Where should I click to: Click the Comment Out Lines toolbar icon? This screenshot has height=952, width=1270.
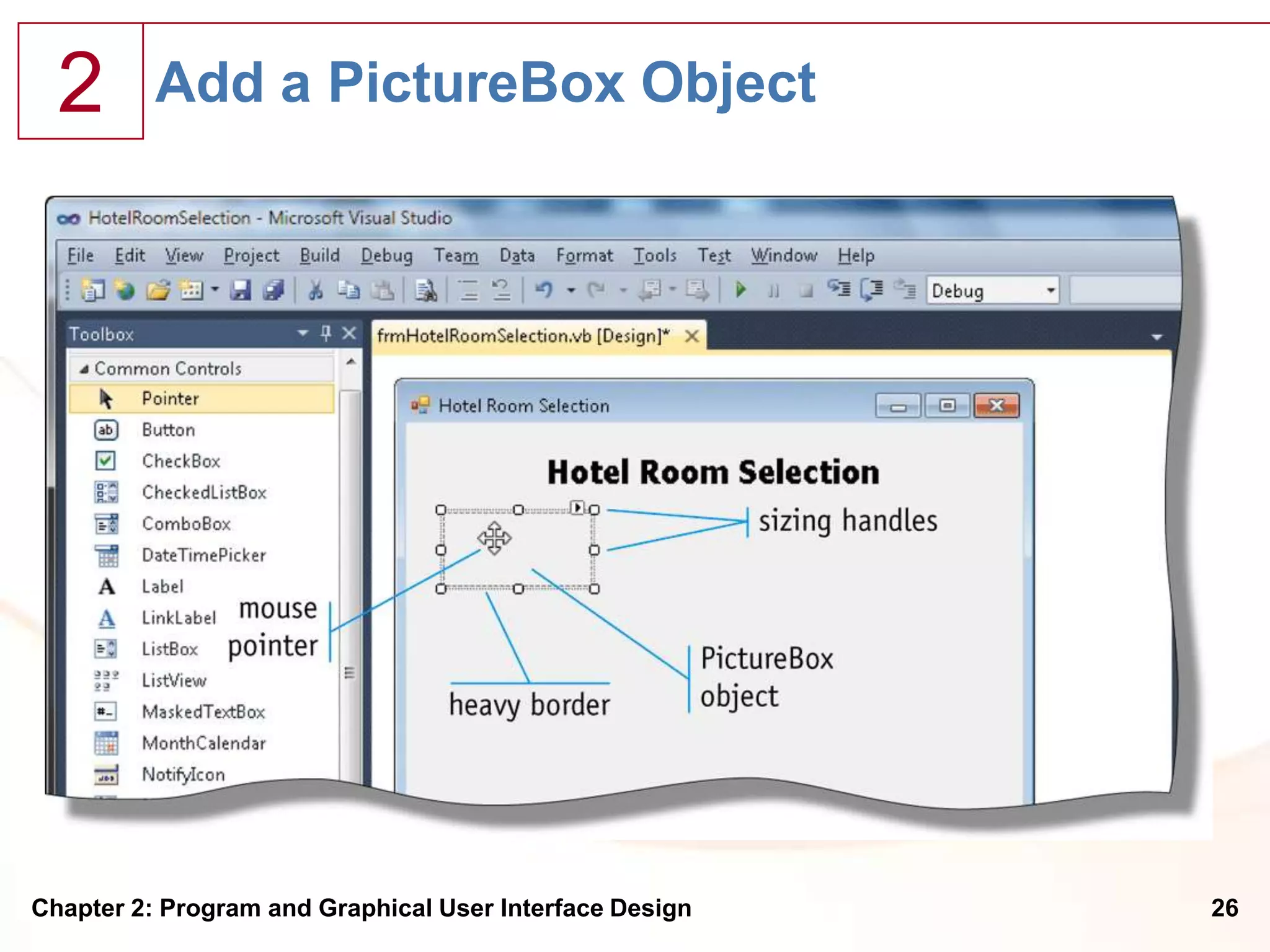pyautogui.click(x=468, y=290)
